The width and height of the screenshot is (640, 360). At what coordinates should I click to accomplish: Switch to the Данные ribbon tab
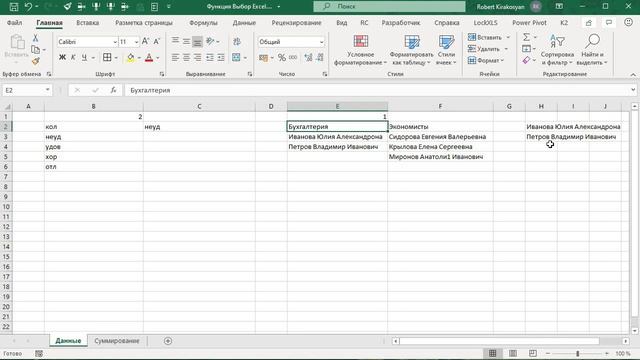244,23
